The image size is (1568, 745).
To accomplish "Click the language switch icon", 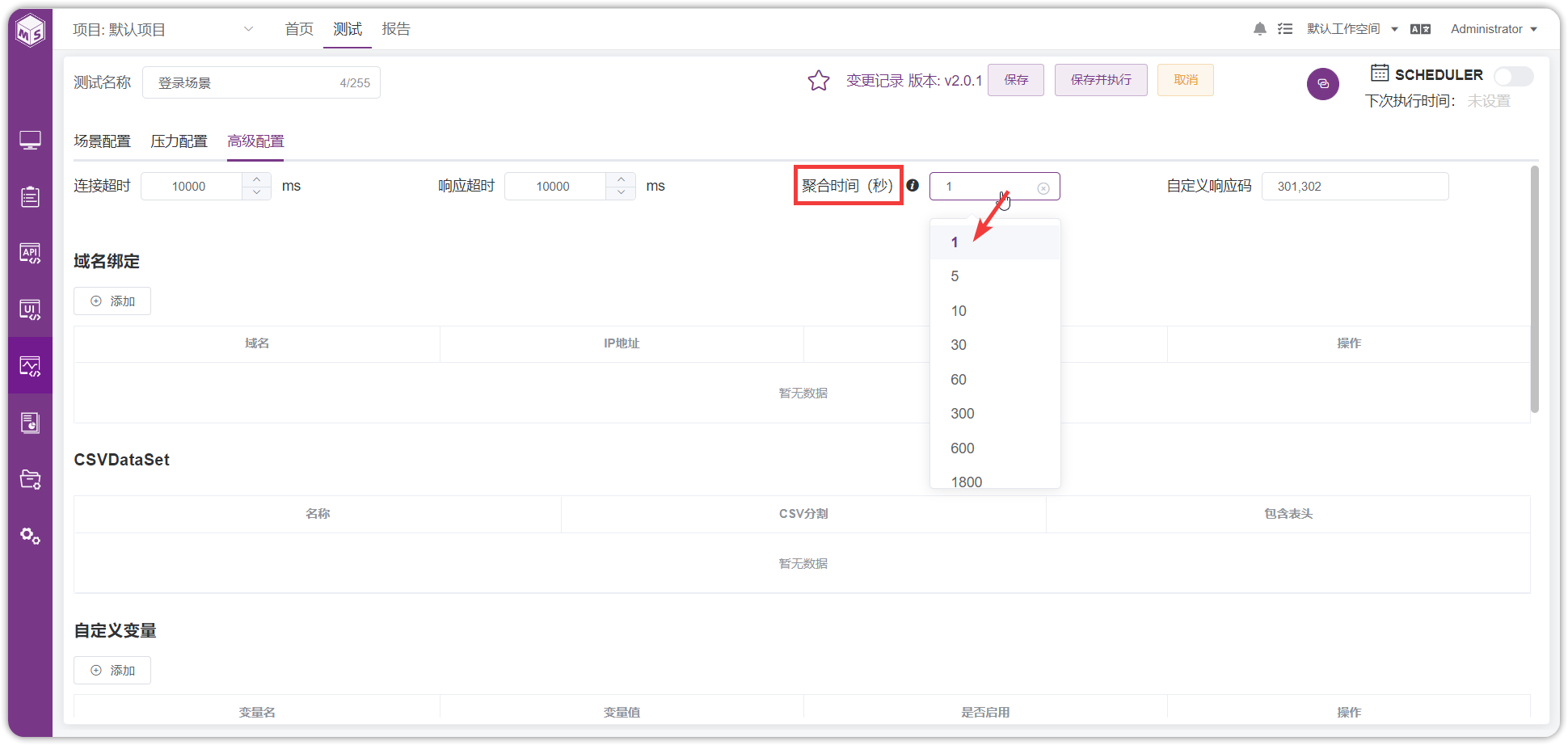I will coord(1420,29).
